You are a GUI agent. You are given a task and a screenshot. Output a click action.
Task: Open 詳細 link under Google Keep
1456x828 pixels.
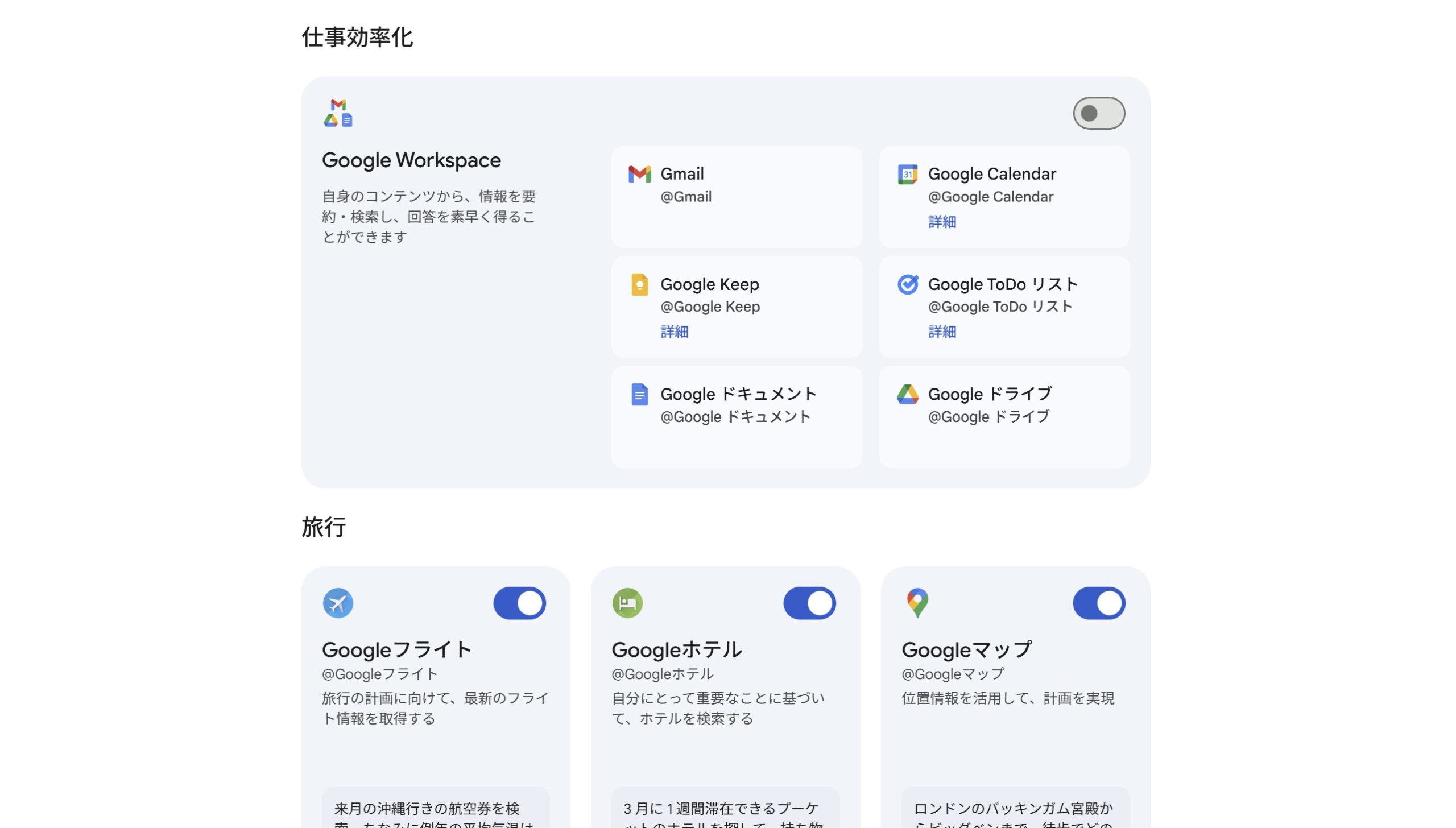[x=674, y=332]
